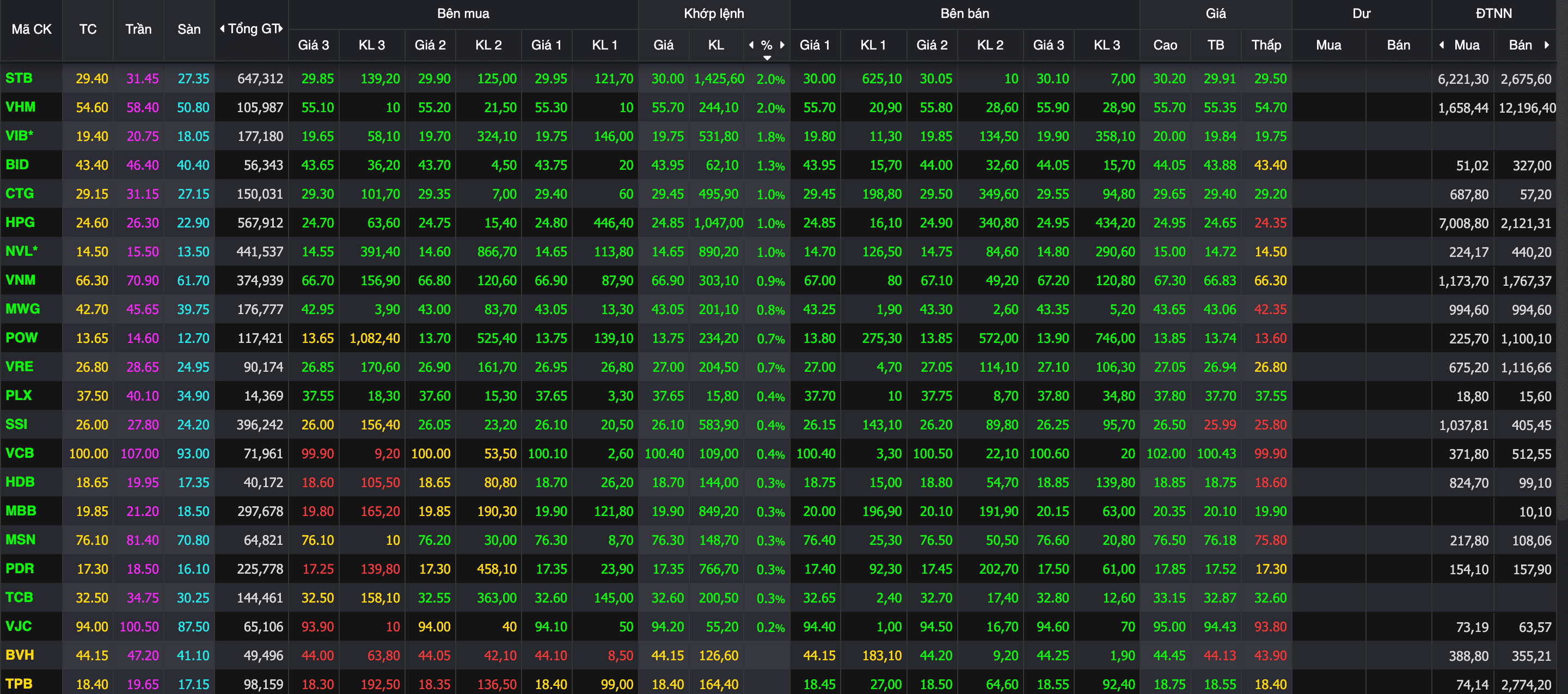Sort by the Sàn column header
The image size is (1568, 694).
tap(189, 29)
